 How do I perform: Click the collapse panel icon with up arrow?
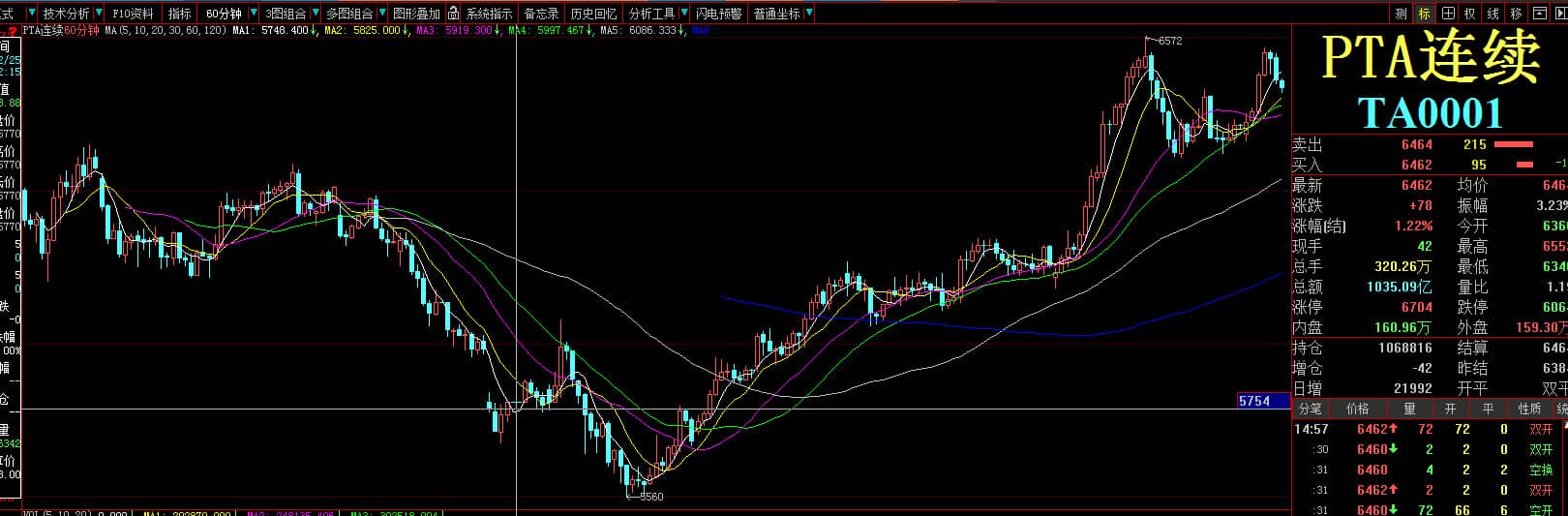point(1539,14)
